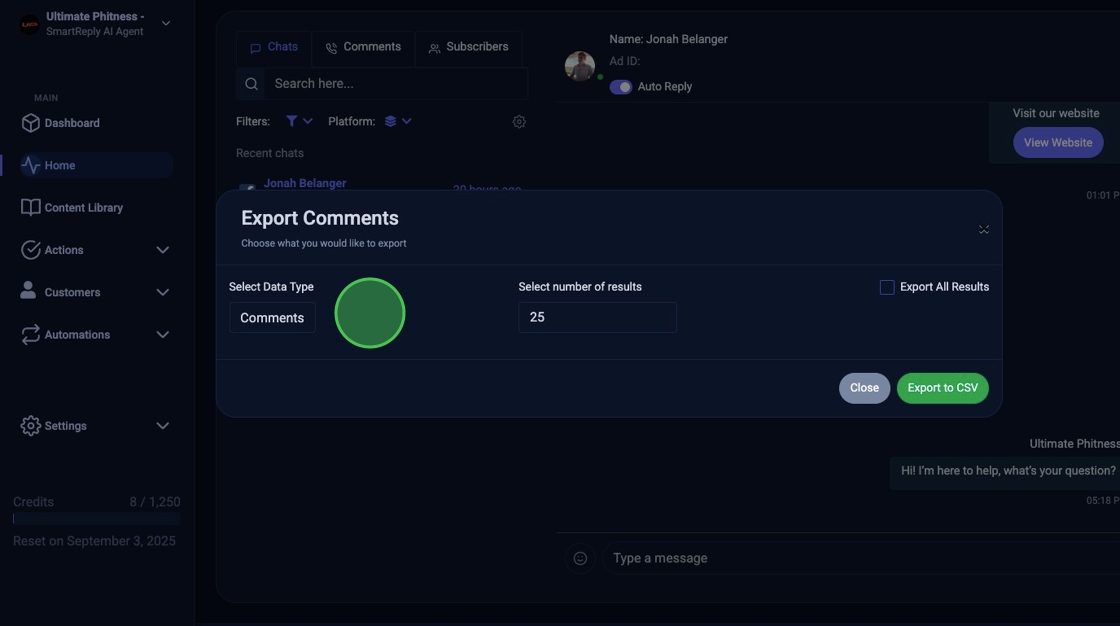Click Export to CSV button
This screenshot has height=626, width=1120.
pos(942,388)
